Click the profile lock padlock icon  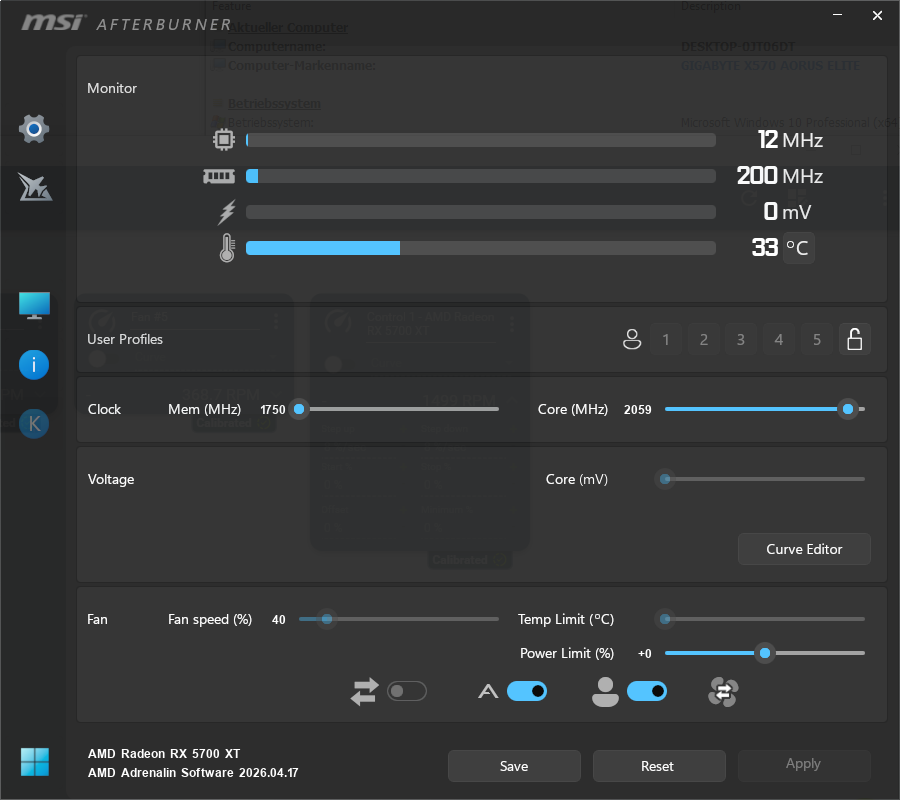855,339
